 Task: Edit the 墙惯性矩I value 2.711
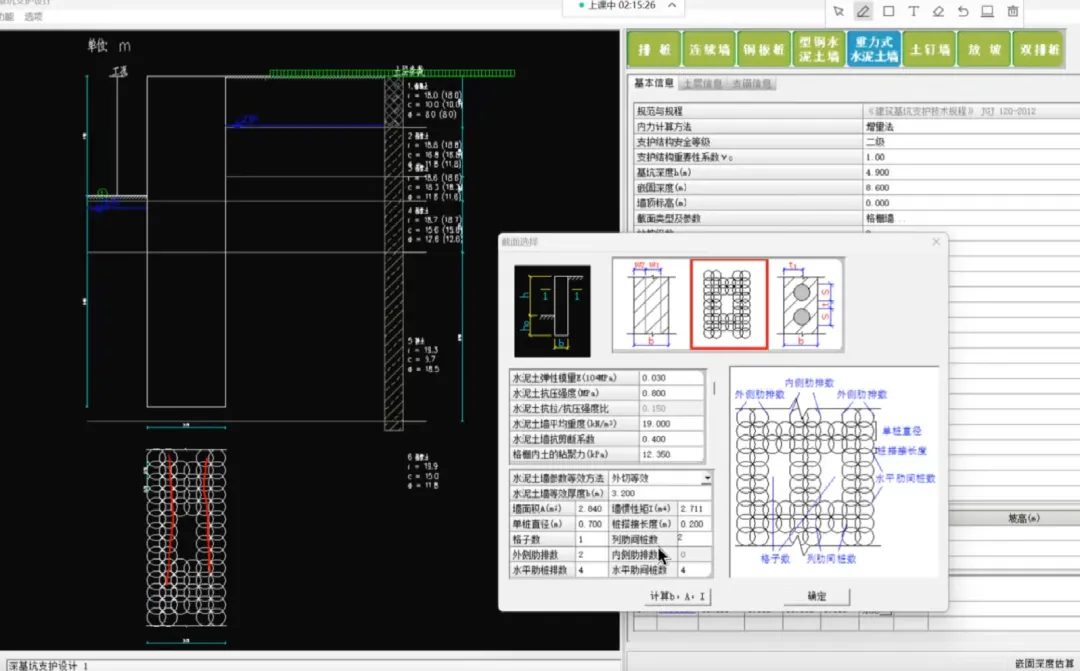694,508
